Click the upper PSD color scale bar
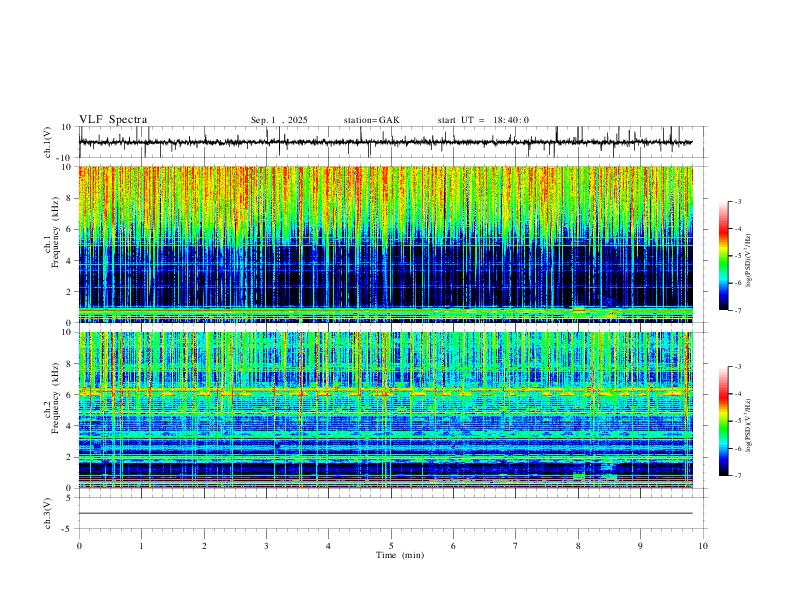Screen dimensions: 792x612 click(724, 256)
